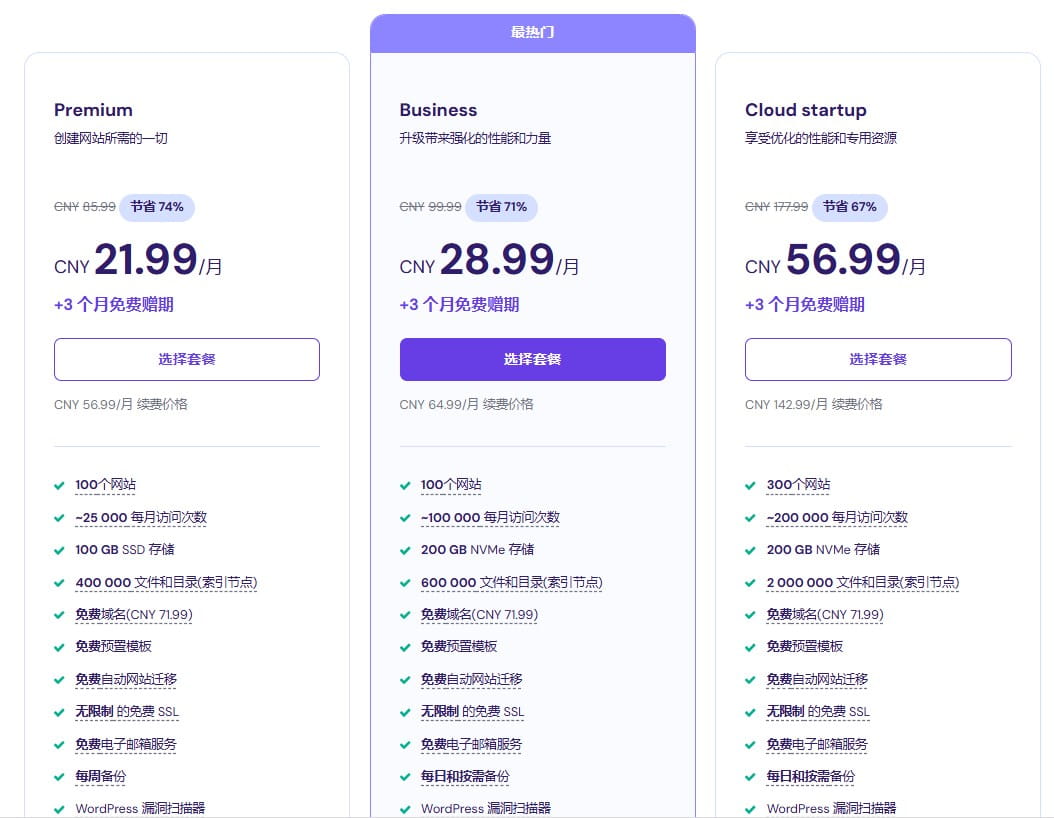
Task: Open Premium's 400 000 文件和目录 tooltip link
Action: click(166, 582)
